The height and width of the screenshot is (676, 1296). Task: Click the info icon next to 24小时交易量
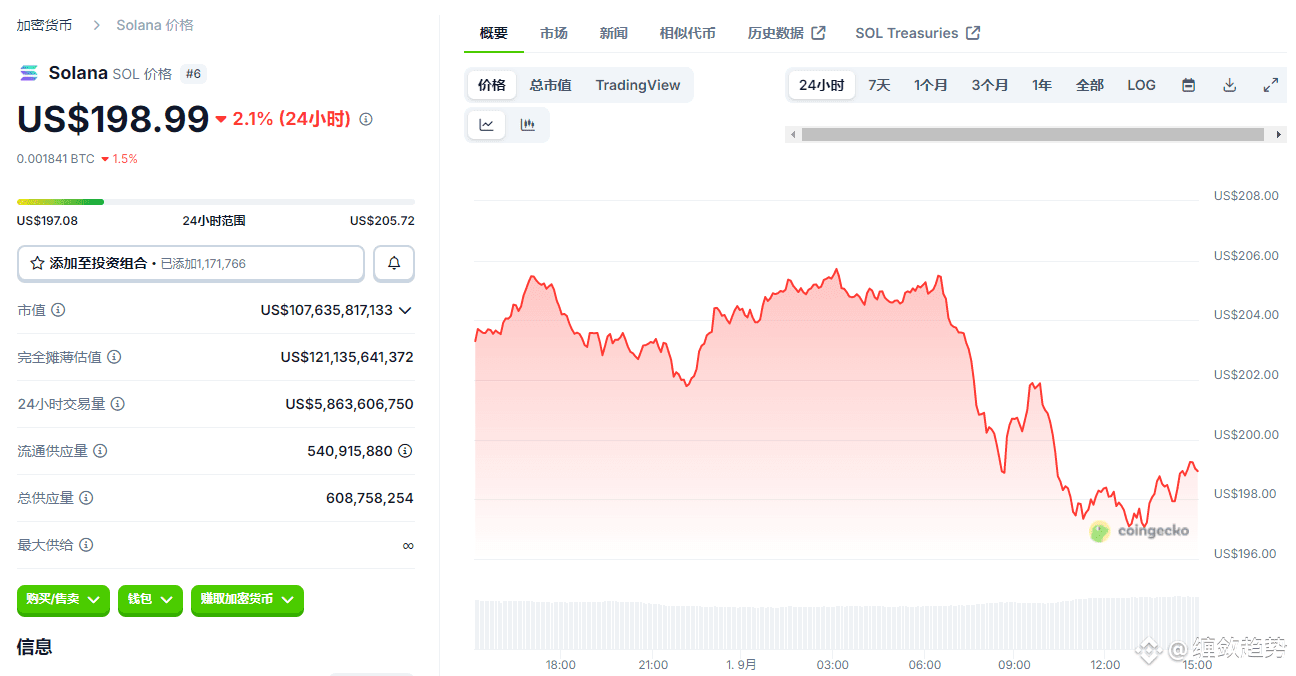[x=118, y=404]
